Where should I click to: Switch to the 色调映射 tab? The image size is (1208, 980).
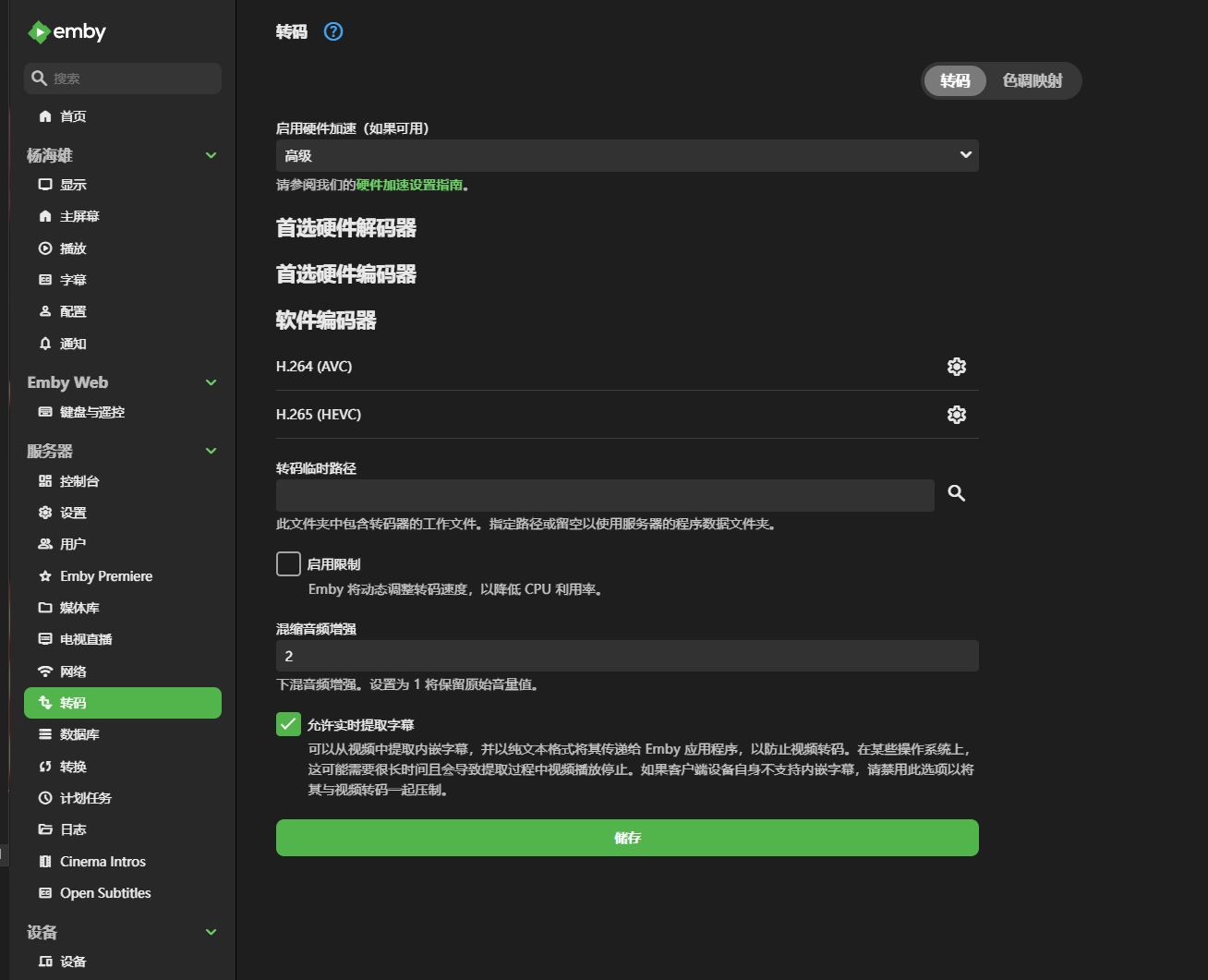point(1033,81)
